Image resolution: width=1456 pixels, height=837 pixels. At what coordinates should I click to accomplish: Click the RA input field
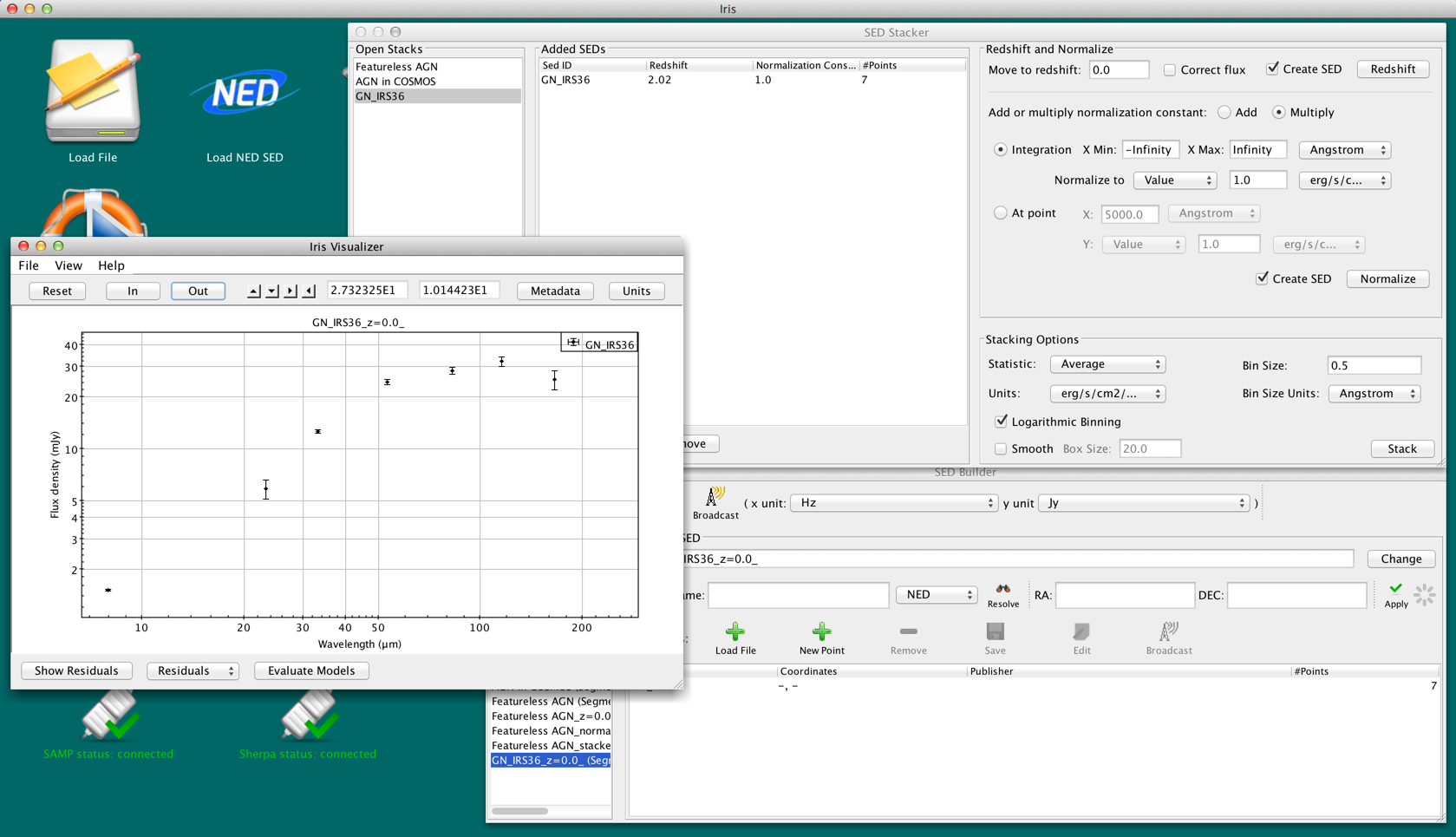pos(1125,595)
